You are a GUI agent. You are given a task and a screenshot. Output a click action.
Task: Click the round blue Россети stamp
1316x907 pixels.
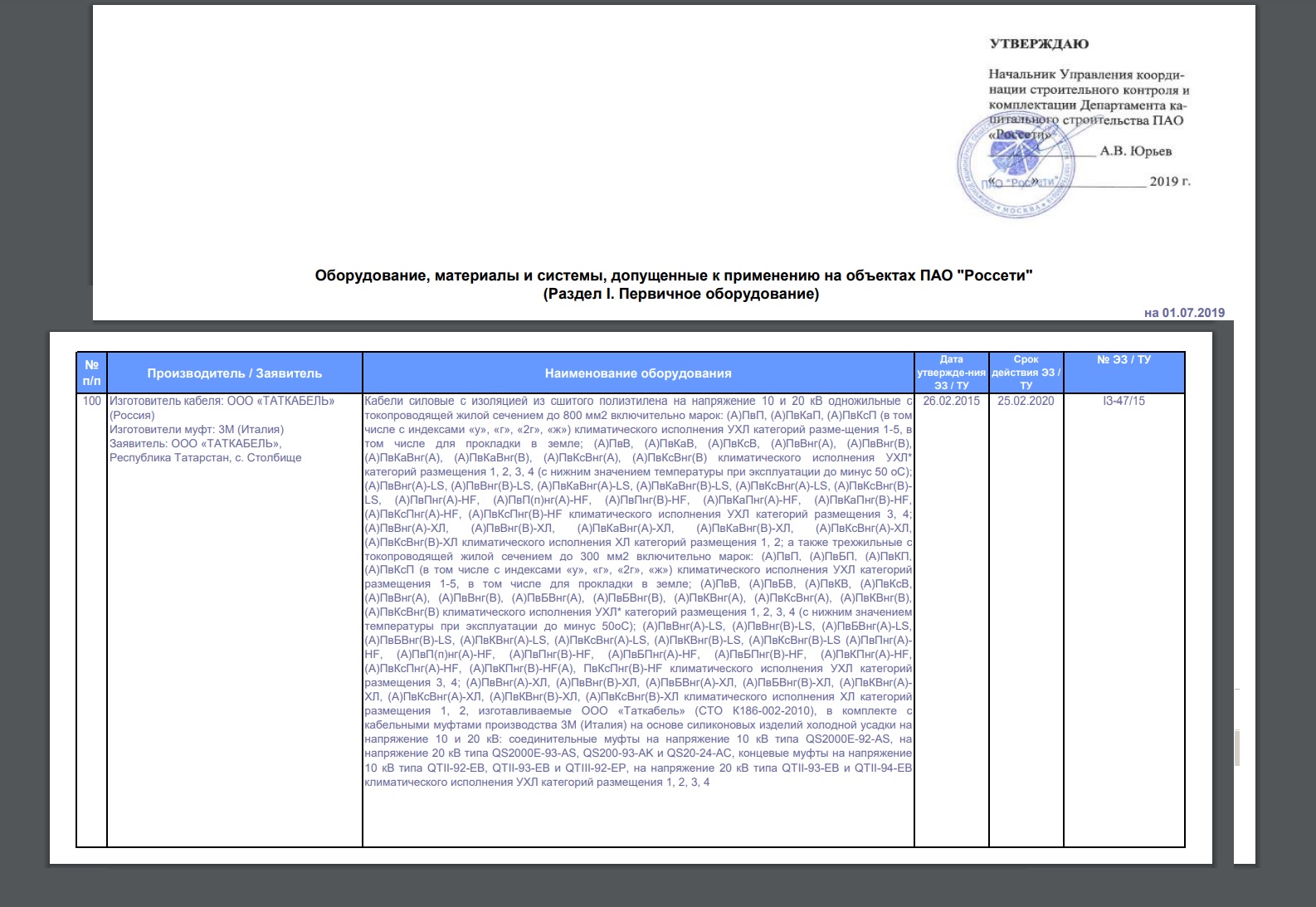[1016, 167]
